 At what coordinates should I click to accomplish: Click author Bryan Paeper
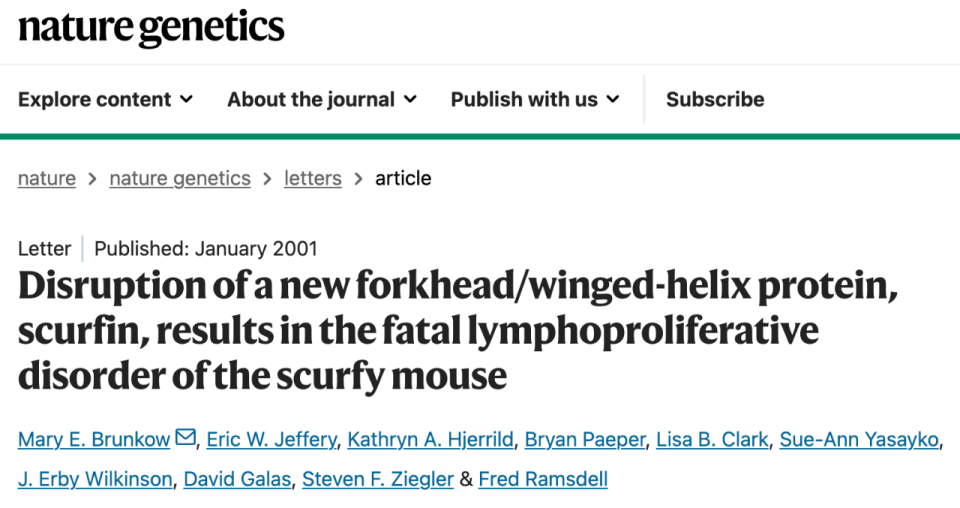click(583, 439)
